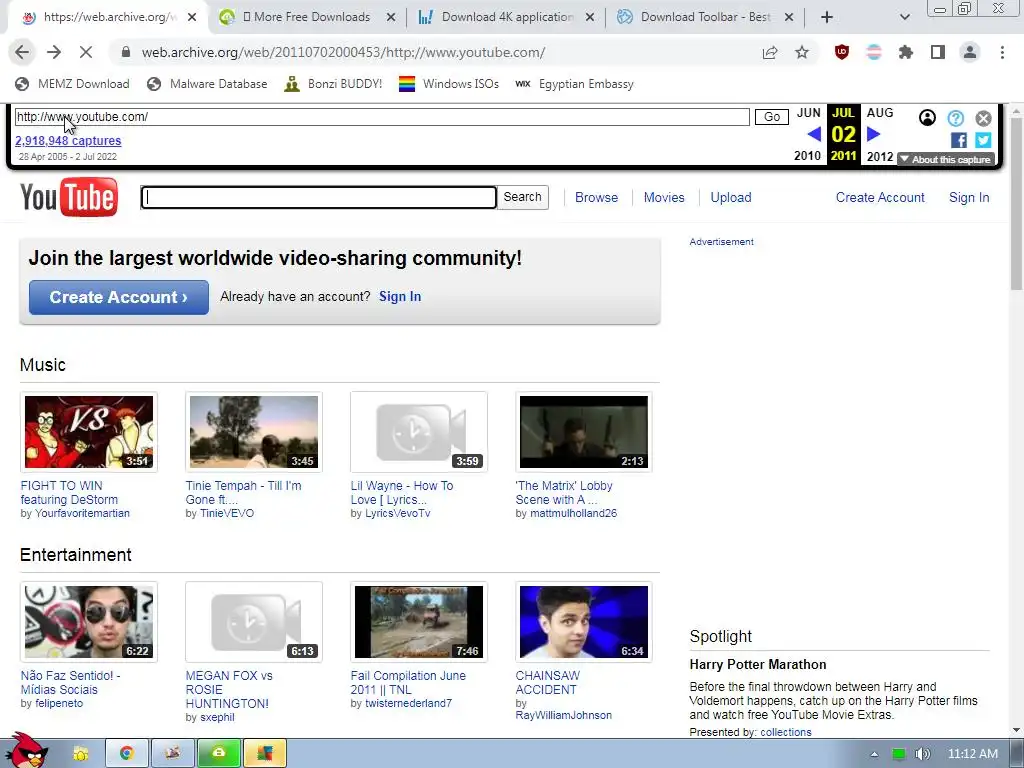Open the Chrome profile menu
Viewport: 1024px width, 768px height.
(970, 52)
